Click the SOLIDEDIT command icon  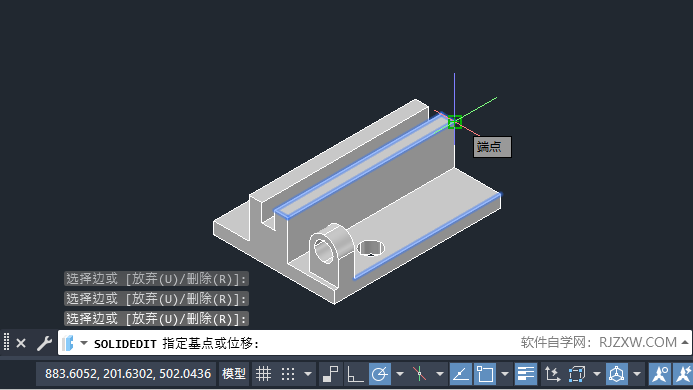click(x=68, y=343)
